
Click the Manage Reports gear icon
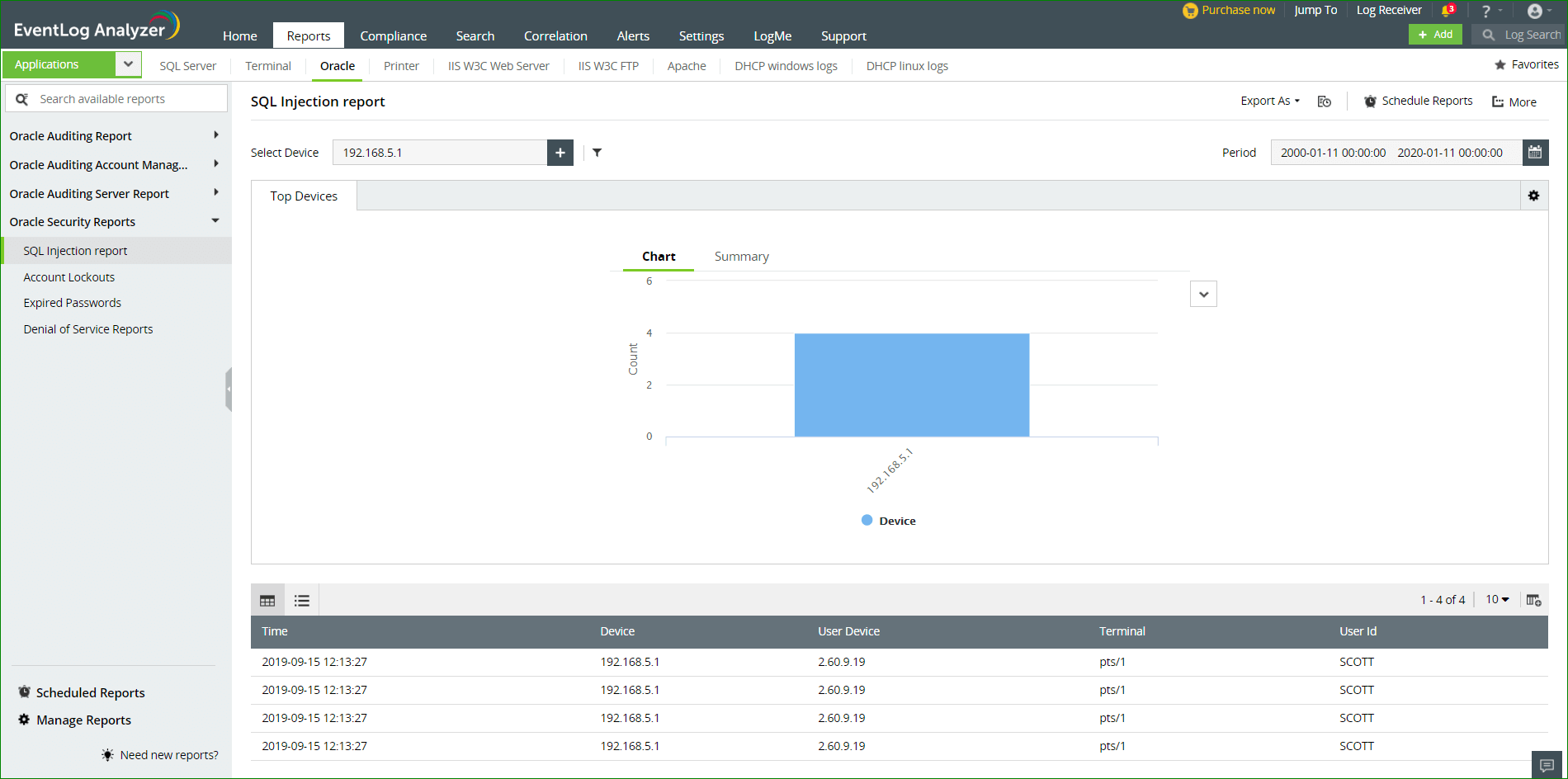pos(25,720)
